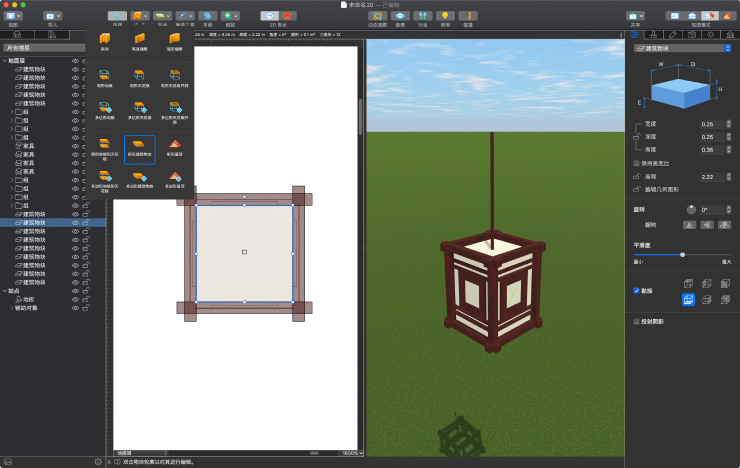This screenshot has width=740, height=468.
Task: Open the auxiliary dimension tools dropdown
Action: pos(185,16)
